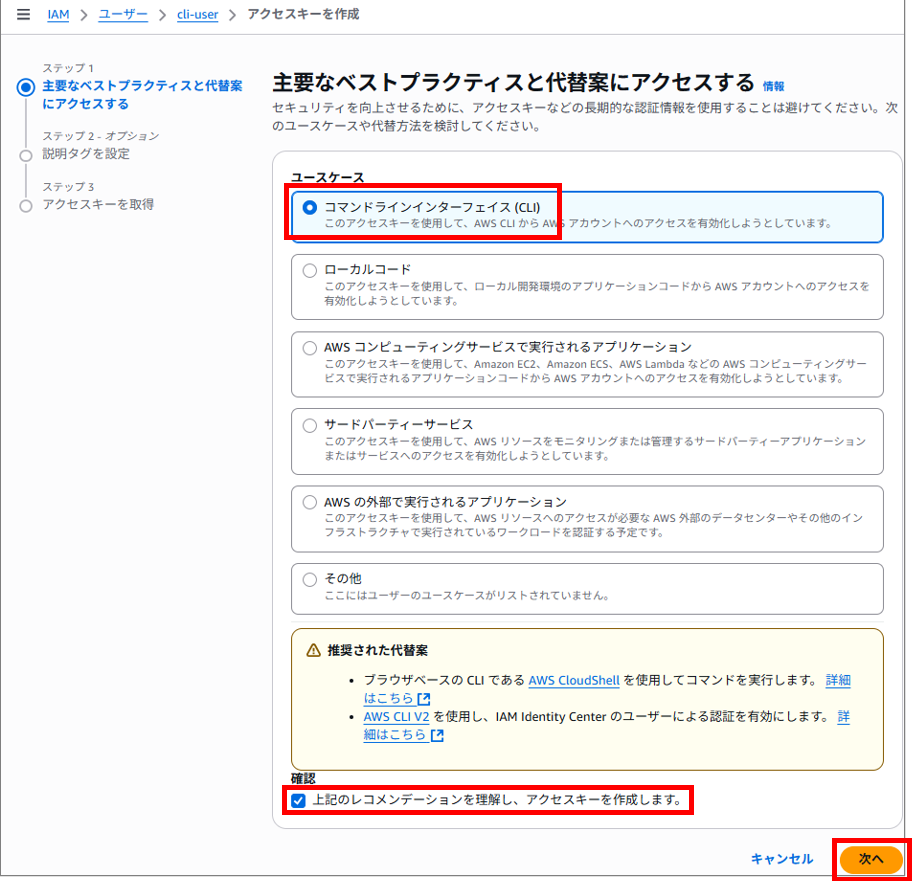This screenshot has width=915, height=881.
Task: Open the hamburger navigation menu
Action: (x=23, y=14)
